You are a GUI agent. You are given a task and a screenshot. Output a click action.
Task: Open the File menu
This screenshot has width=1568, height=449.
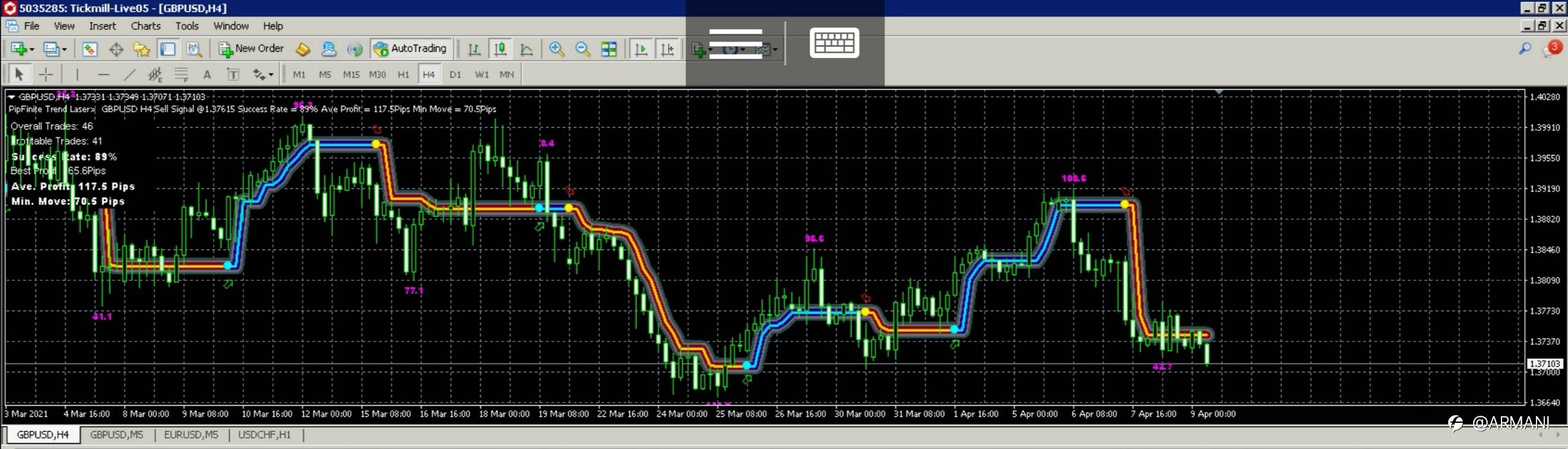tap(31, 26)
